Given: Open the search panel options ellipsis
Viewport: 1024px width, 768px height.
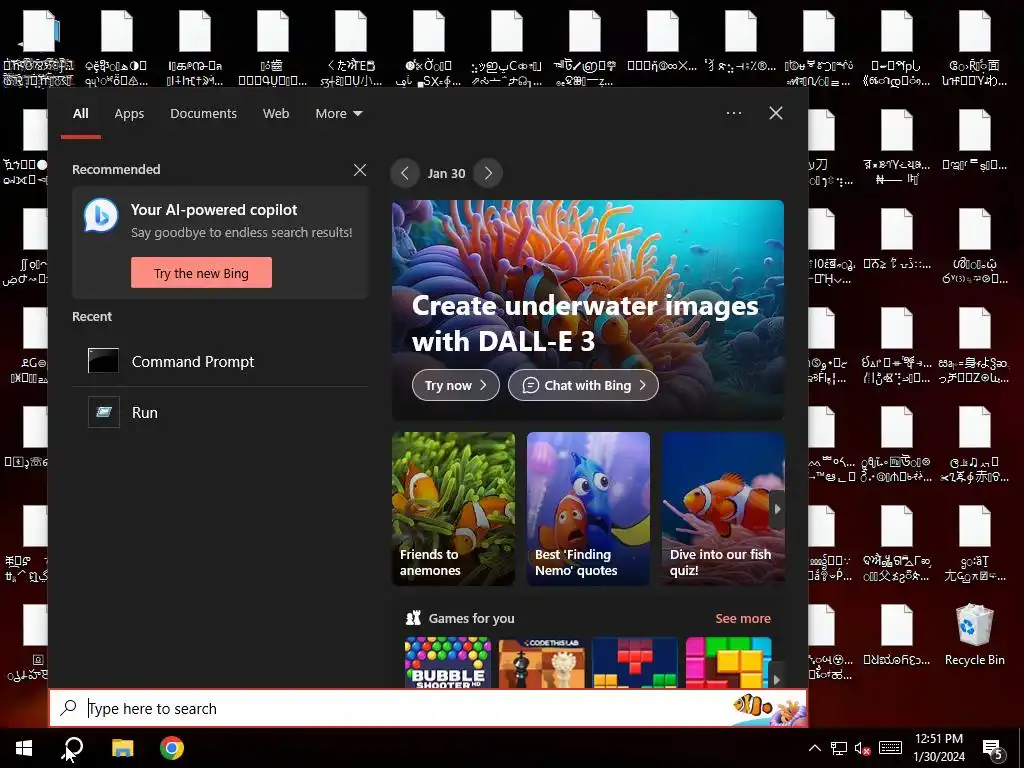Looking at the screenshot, I should 733,113.
